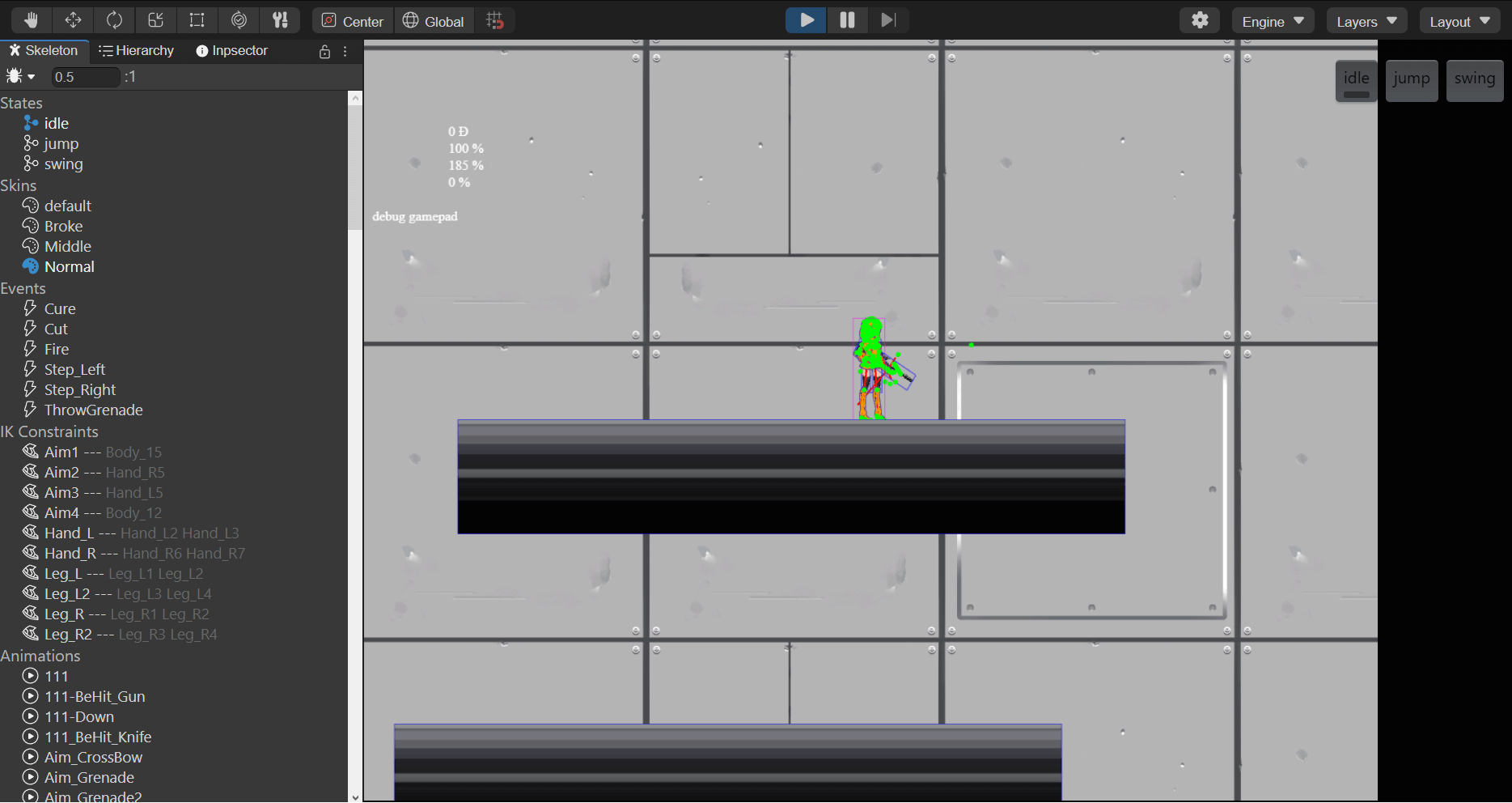Select the Rotate tool
The height and width of the screenshot is (803, 1512).
pyautogui.click(x=114, y=20)
